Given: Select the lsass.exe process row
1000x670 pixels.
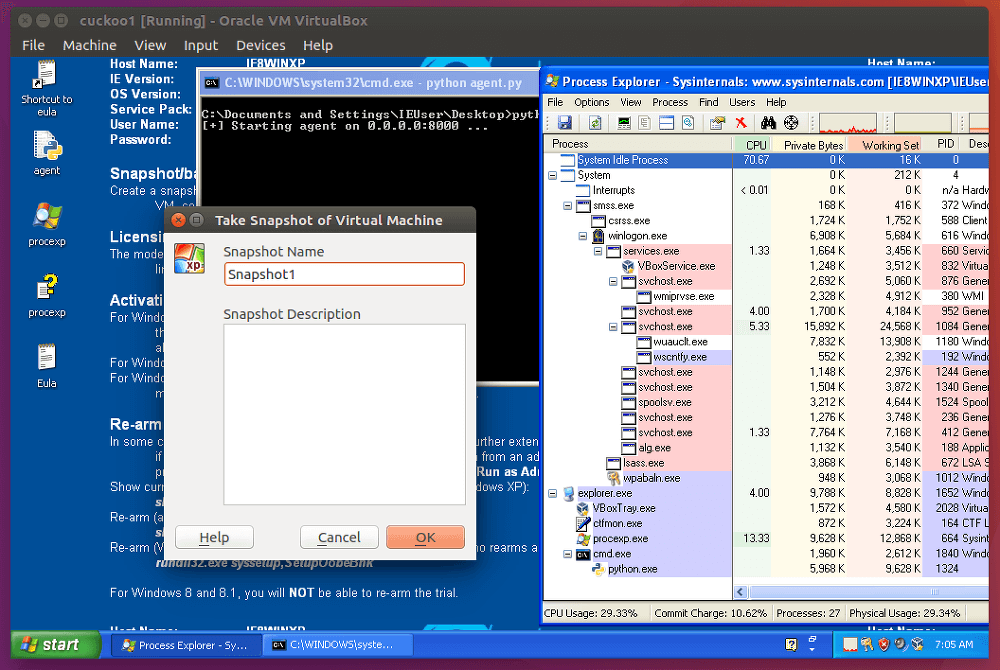Looking at the screenshot, I should [x=768, y=463].
